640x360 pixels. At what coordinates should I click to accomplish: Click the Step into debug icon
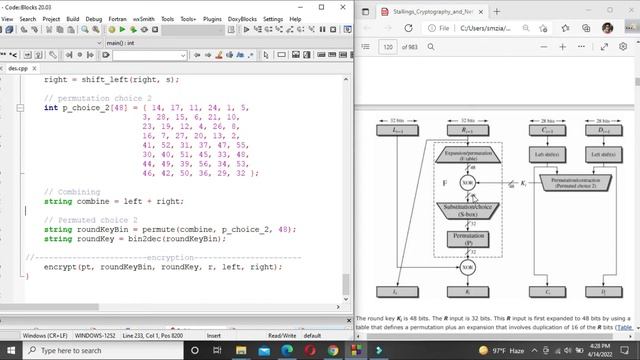(x=279, y=29)
